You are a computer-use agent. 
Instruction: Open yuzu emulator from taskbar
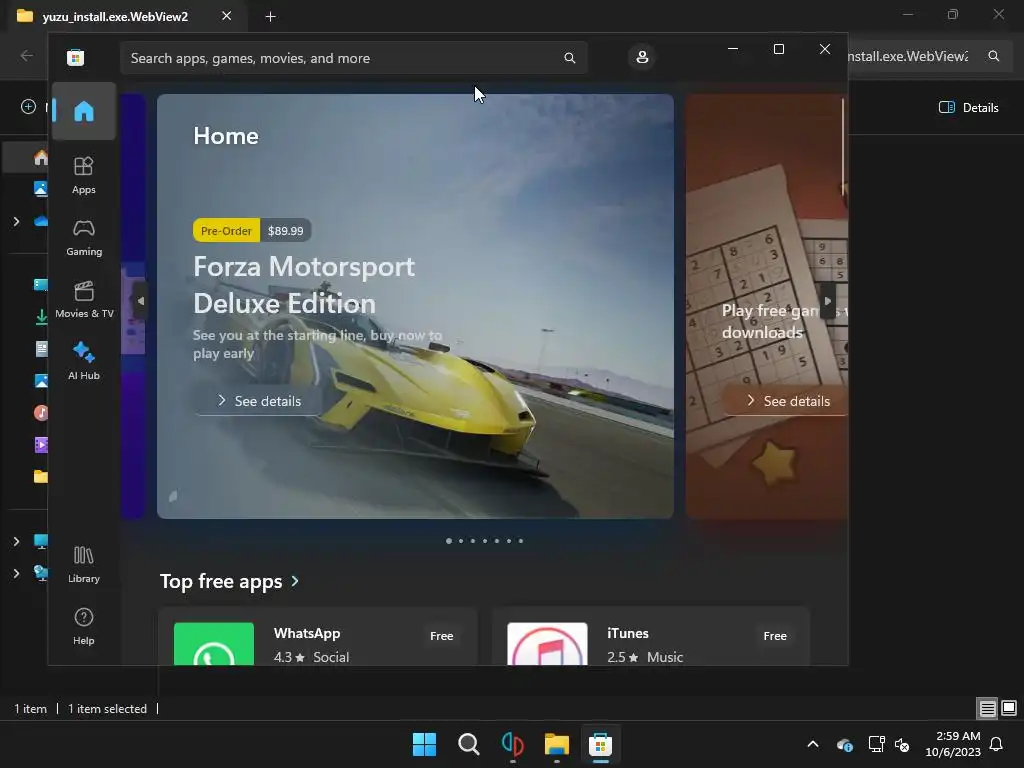coord(513,744)
